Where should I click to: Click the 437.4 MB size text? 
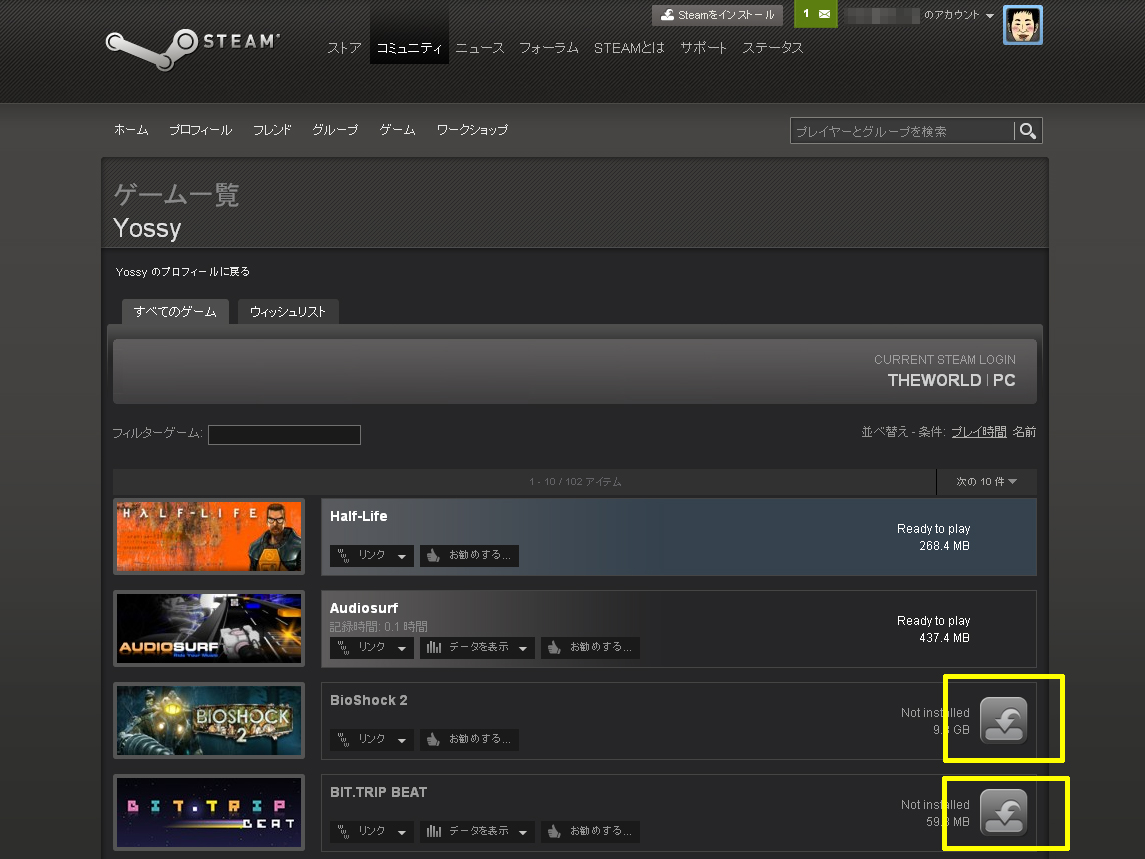[x=944, y=638]
